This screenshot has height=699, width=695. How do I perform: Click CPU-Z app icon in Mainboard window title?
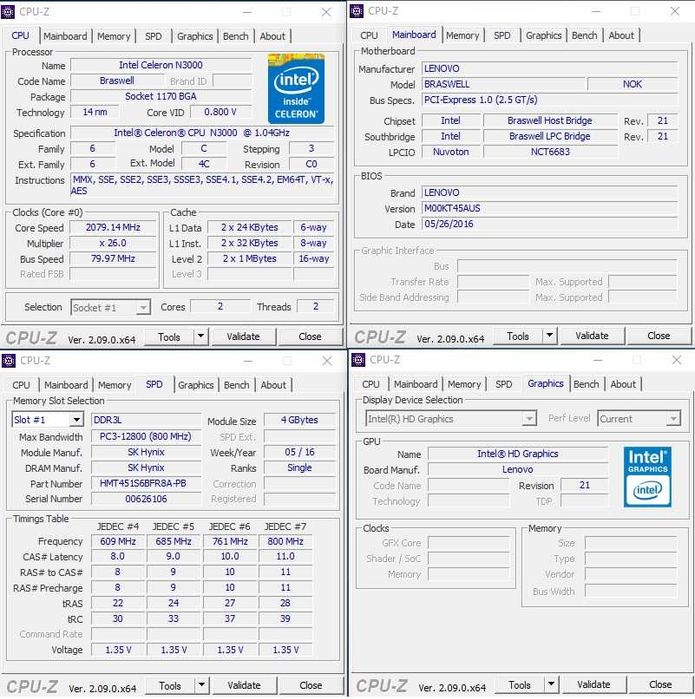click(x=357, y=11)
